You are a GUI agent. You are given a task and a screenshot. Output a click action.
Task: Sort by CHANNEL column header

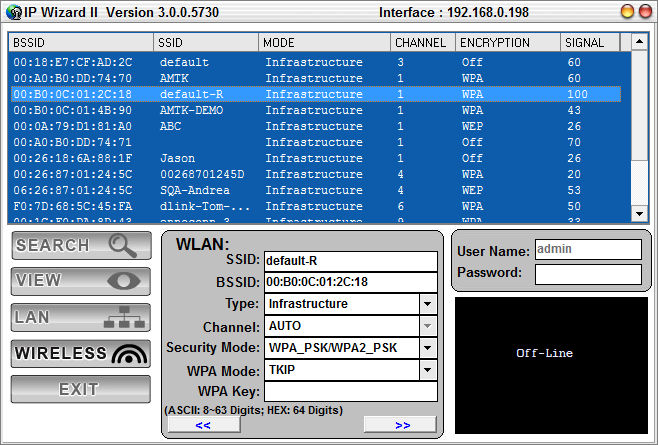(x=423, y=42)
